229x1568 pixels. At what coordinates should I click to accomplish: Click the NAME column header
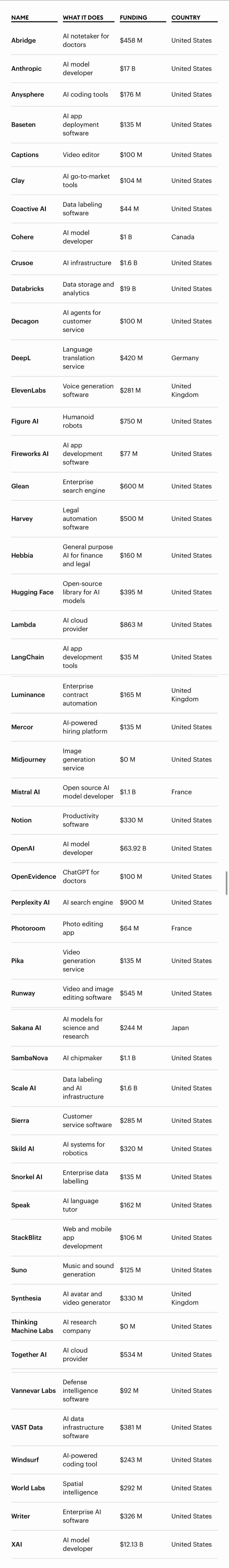(x=20, y=18)
